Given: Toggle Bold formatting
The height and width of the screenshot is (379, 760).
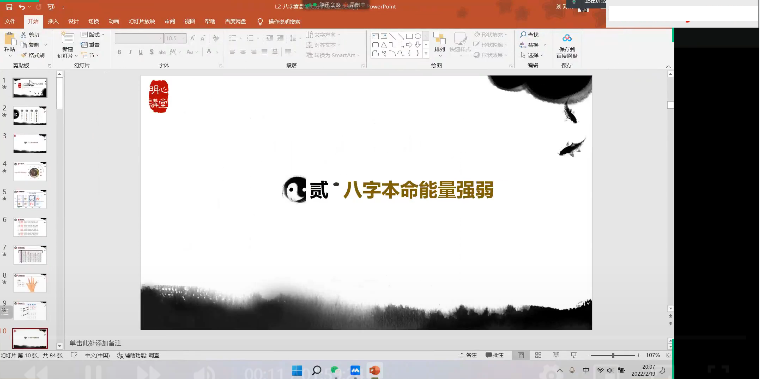Looking at the screenshot, I should click(119, 52).
